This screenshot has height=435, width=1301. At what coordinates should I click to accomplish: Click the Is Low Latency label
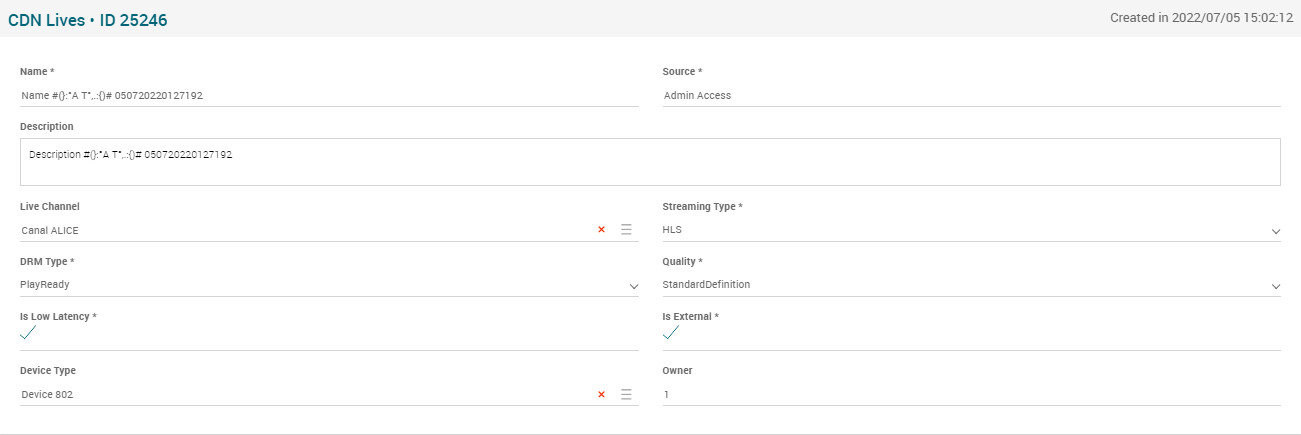point(57,316)
